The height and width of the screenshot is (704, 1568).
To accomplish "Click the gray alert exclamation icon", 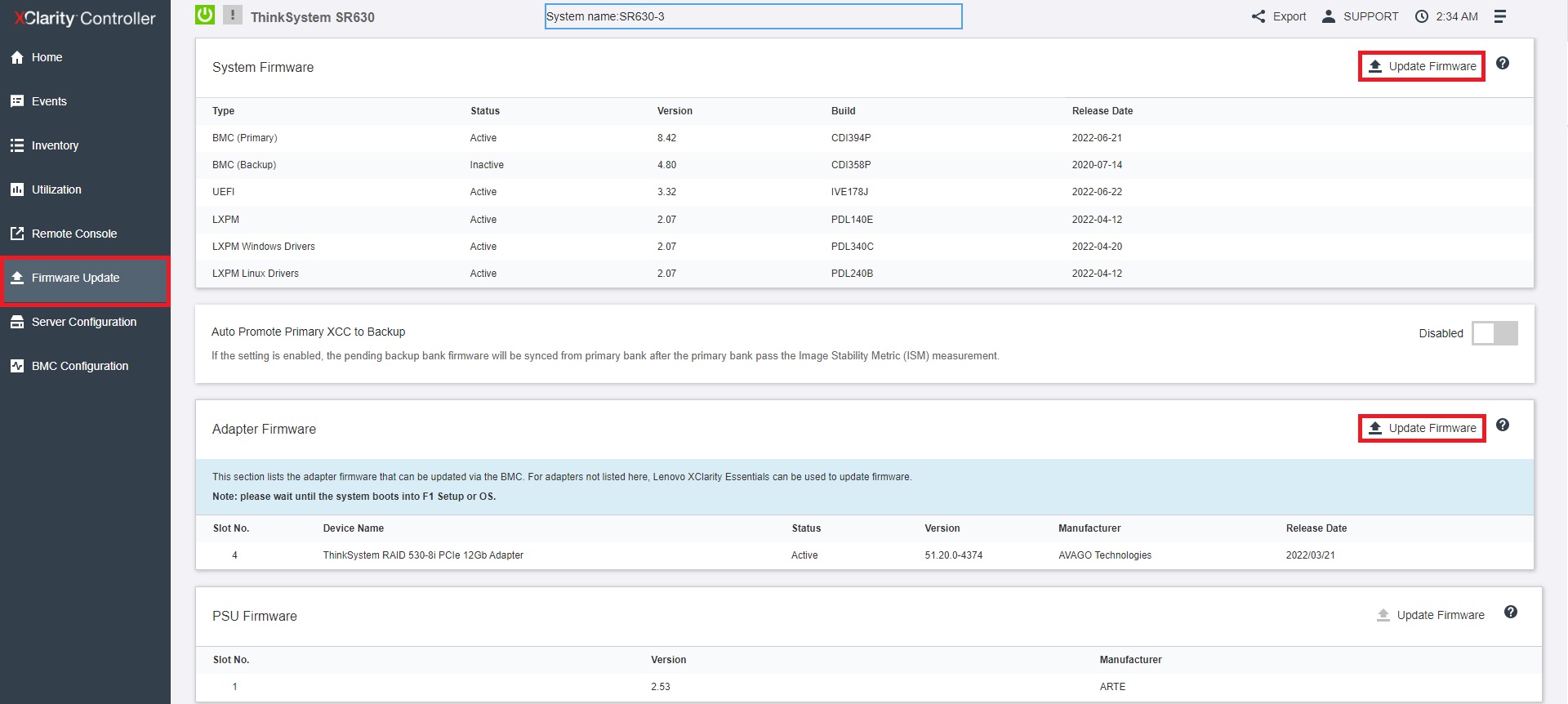I will pos(233,15).
